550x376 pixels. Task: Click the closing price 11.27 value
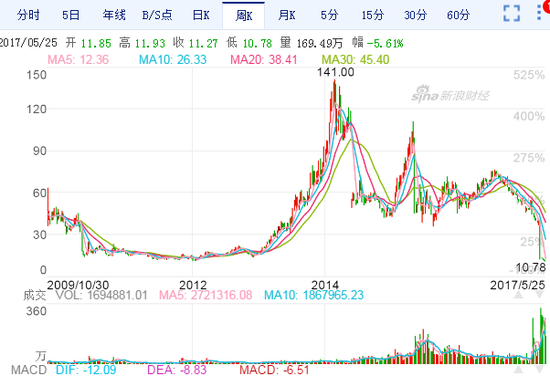pyautogui.click(x=203, y=43)
